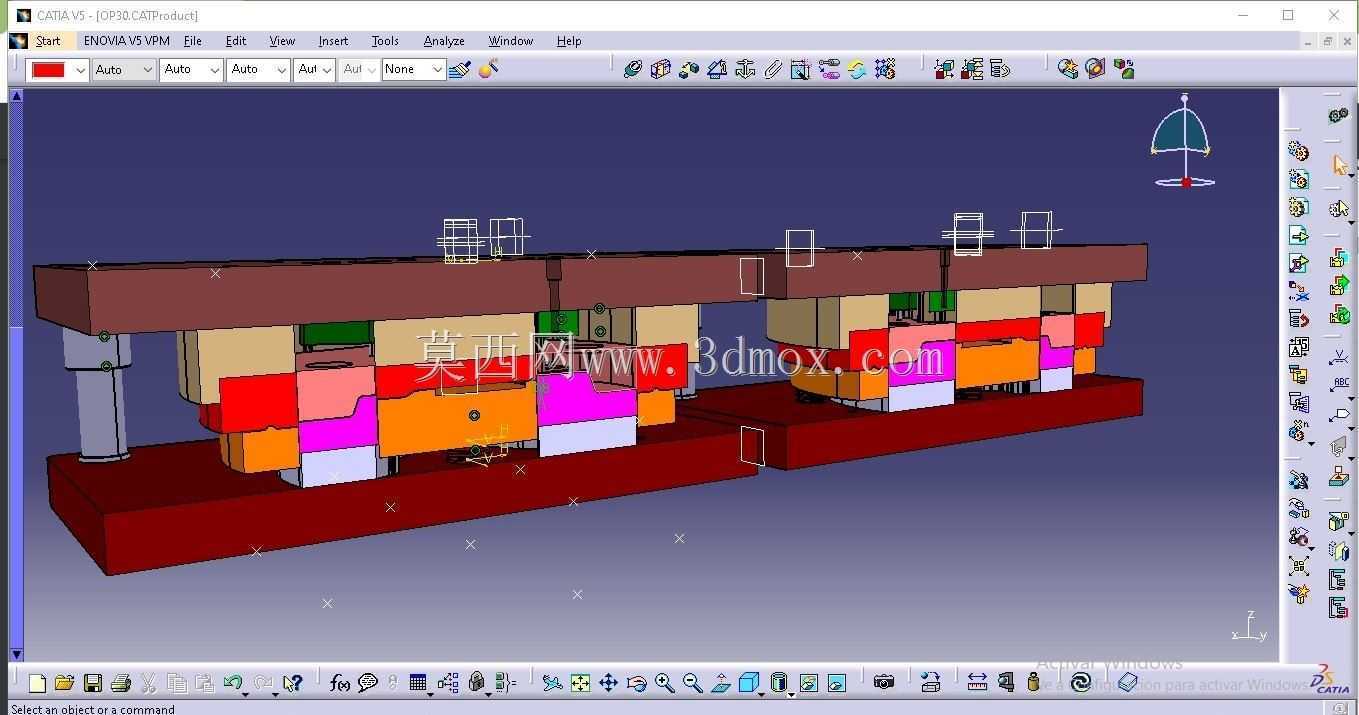
Task: Click the Zoom Out magnifier
Action: (692, 683)
